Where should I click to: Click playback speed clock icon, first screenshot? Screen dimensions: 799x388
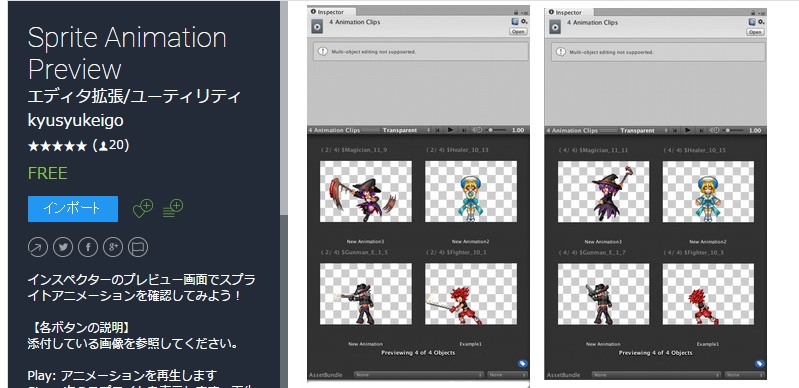[477, 131]
